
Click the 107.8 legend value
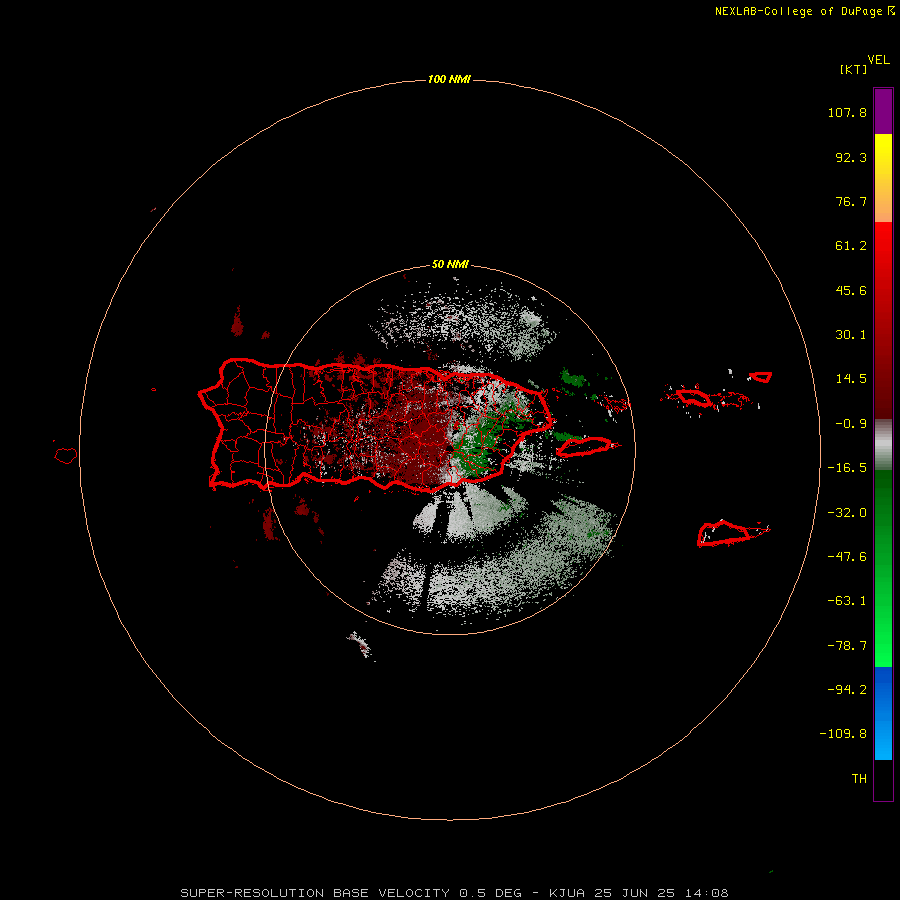(847, 112)
